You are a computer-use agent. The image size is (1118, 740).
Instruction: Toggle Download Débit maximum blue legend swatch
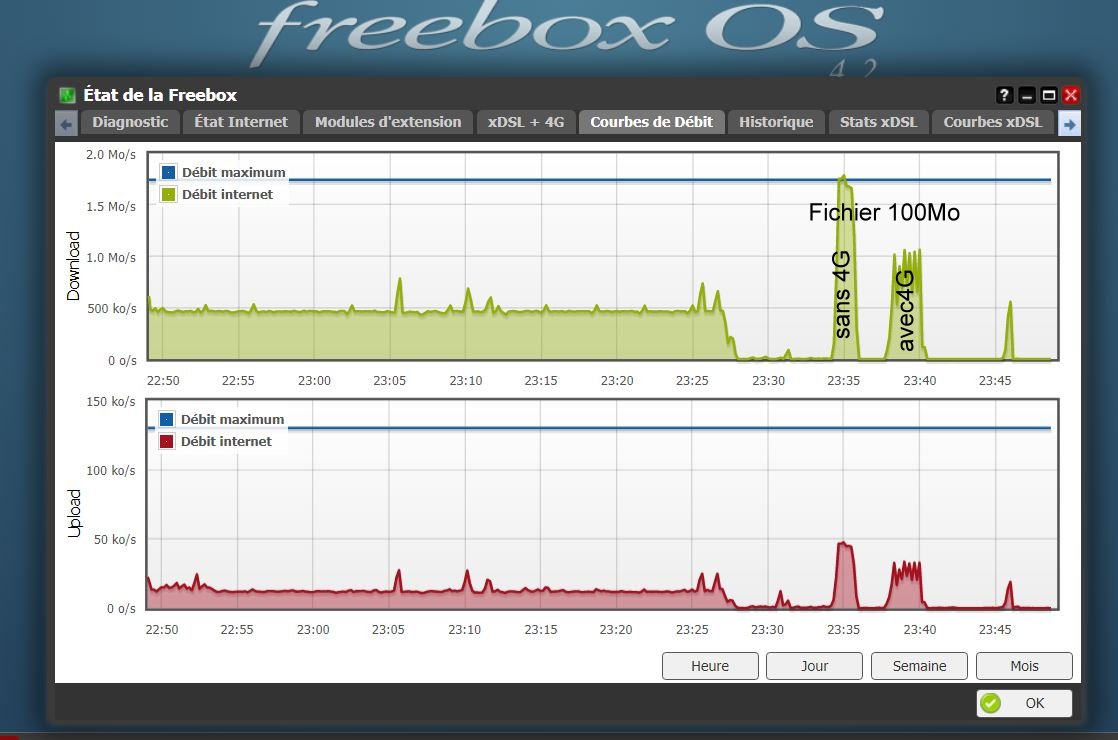tap(168, 172)
